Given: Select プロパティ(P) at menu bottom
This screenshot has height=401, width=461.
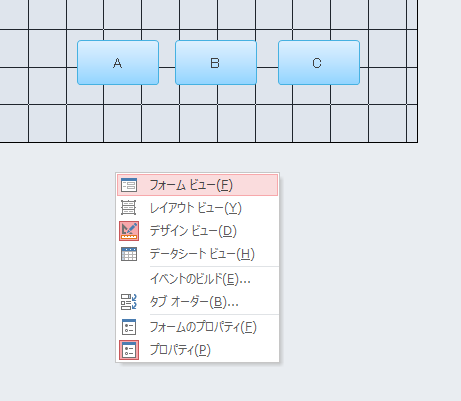Looking at the screenshot, I should pyautogui.click(x=197, y=350).
